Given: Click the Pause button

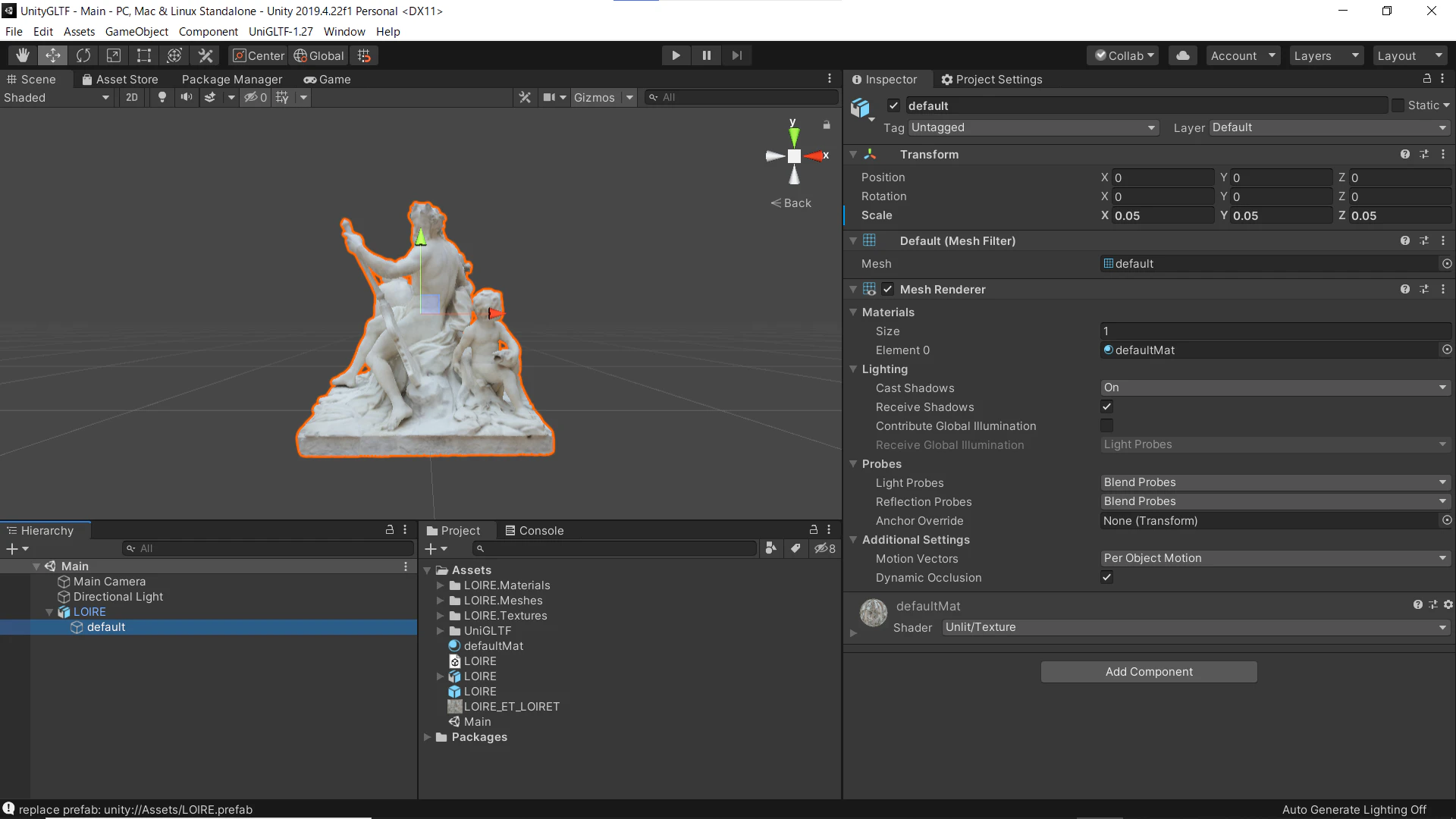Looking at the screenshot, I should [706, 55].
